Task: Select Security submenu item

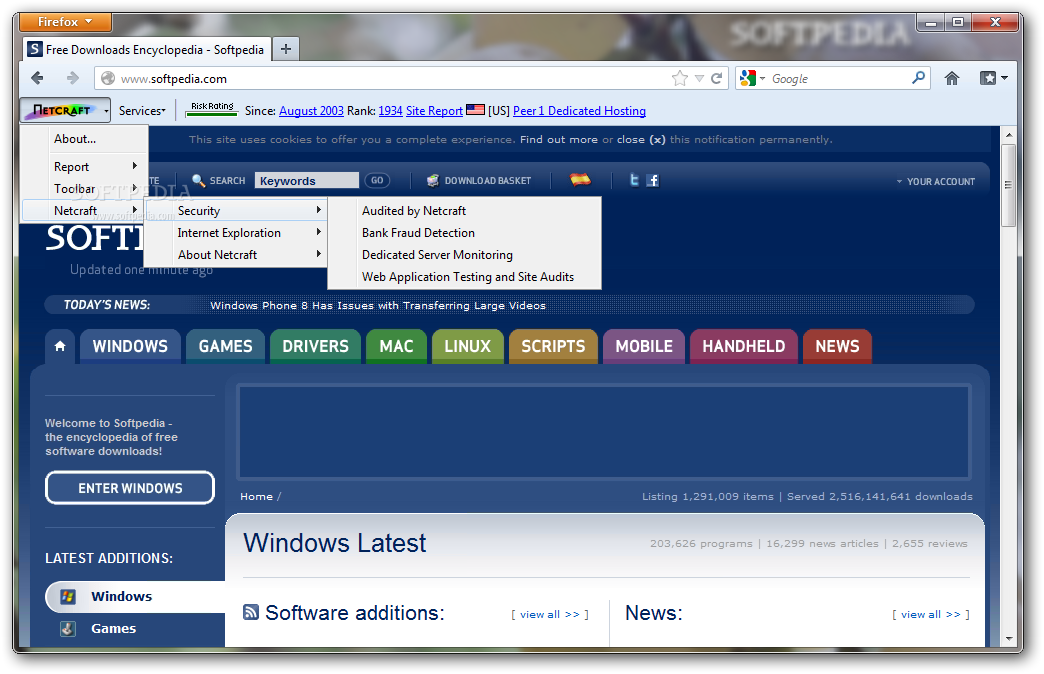Action: (236, 210)
